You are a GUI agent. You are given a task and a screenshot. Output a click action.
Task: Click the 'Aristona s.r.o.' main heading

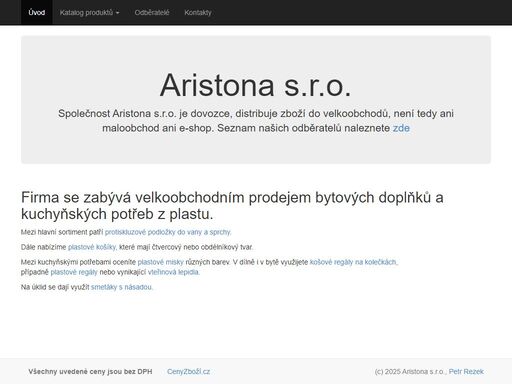(256, 86)
